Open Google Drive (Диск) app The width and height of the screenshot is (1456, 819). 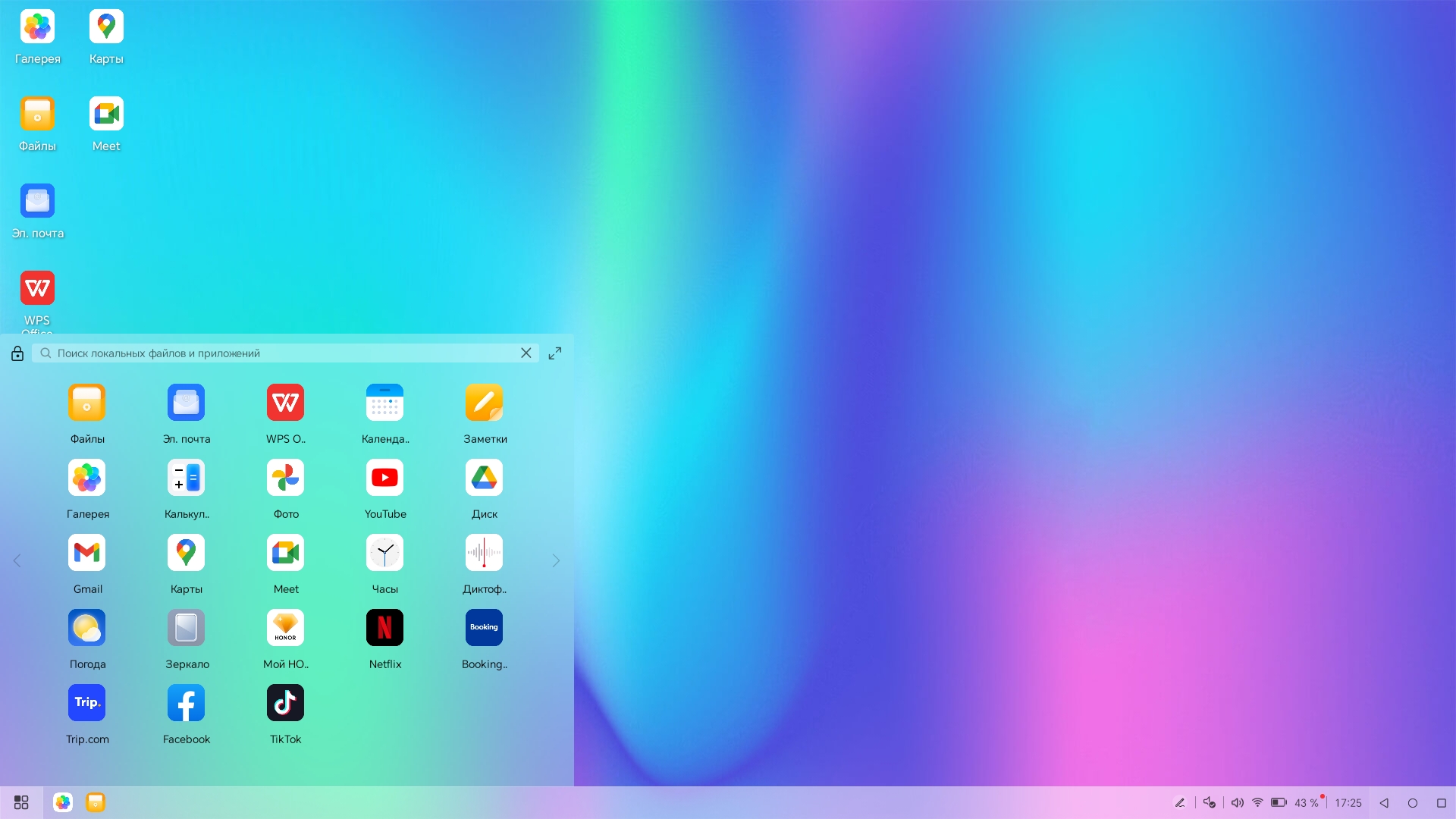coord(484,478)
